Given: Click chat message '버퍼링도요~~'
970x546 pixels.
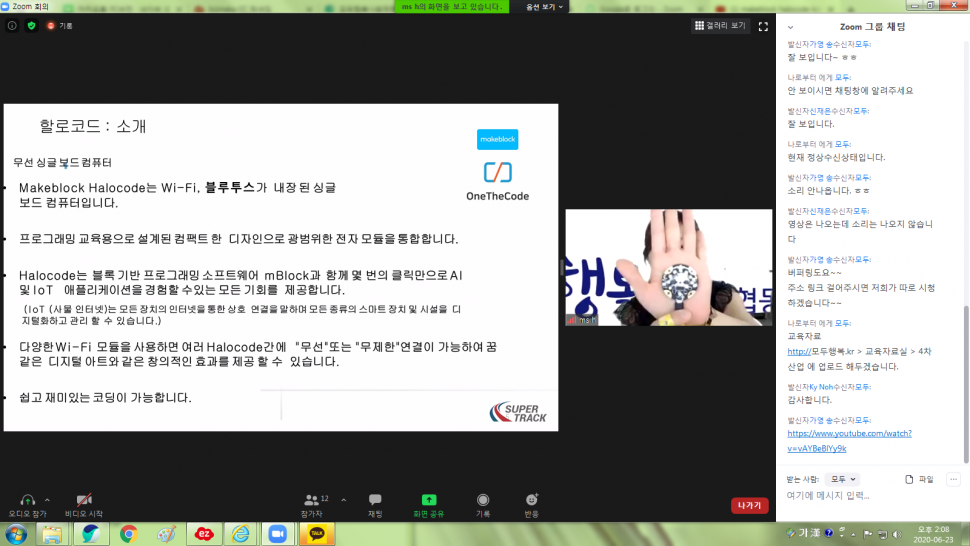Looking at the screenshot, I should tap(814, 273).
